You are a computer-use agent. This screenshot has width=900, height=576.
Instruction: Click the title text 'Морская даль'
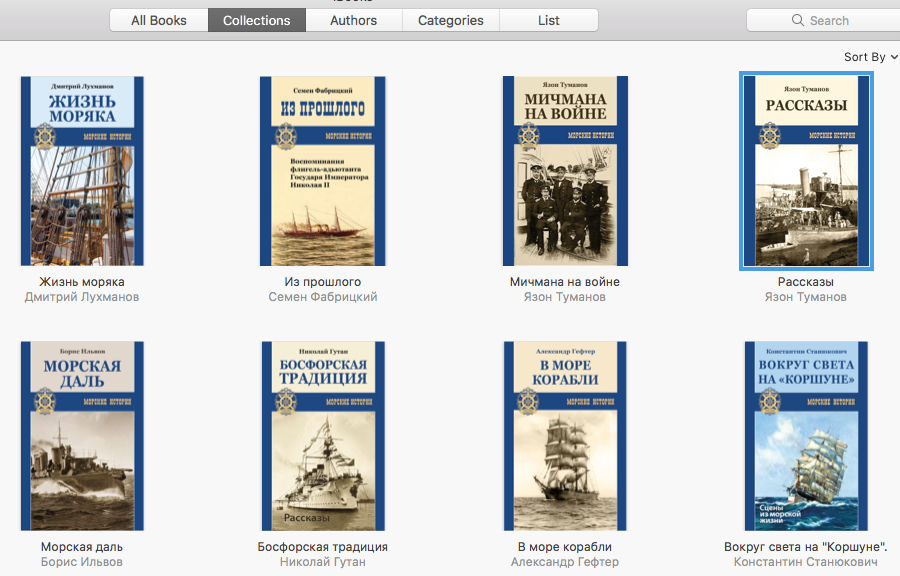(82, 547)
